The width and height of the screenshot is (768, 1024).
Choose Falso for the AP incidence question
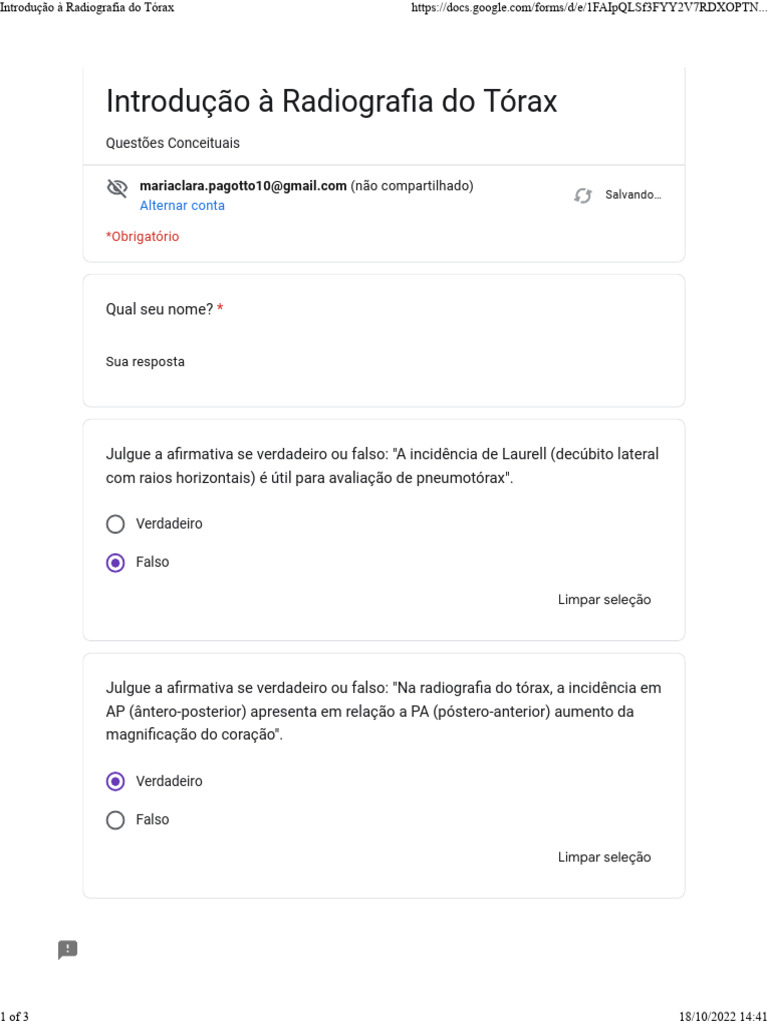(x=116, y=820)
